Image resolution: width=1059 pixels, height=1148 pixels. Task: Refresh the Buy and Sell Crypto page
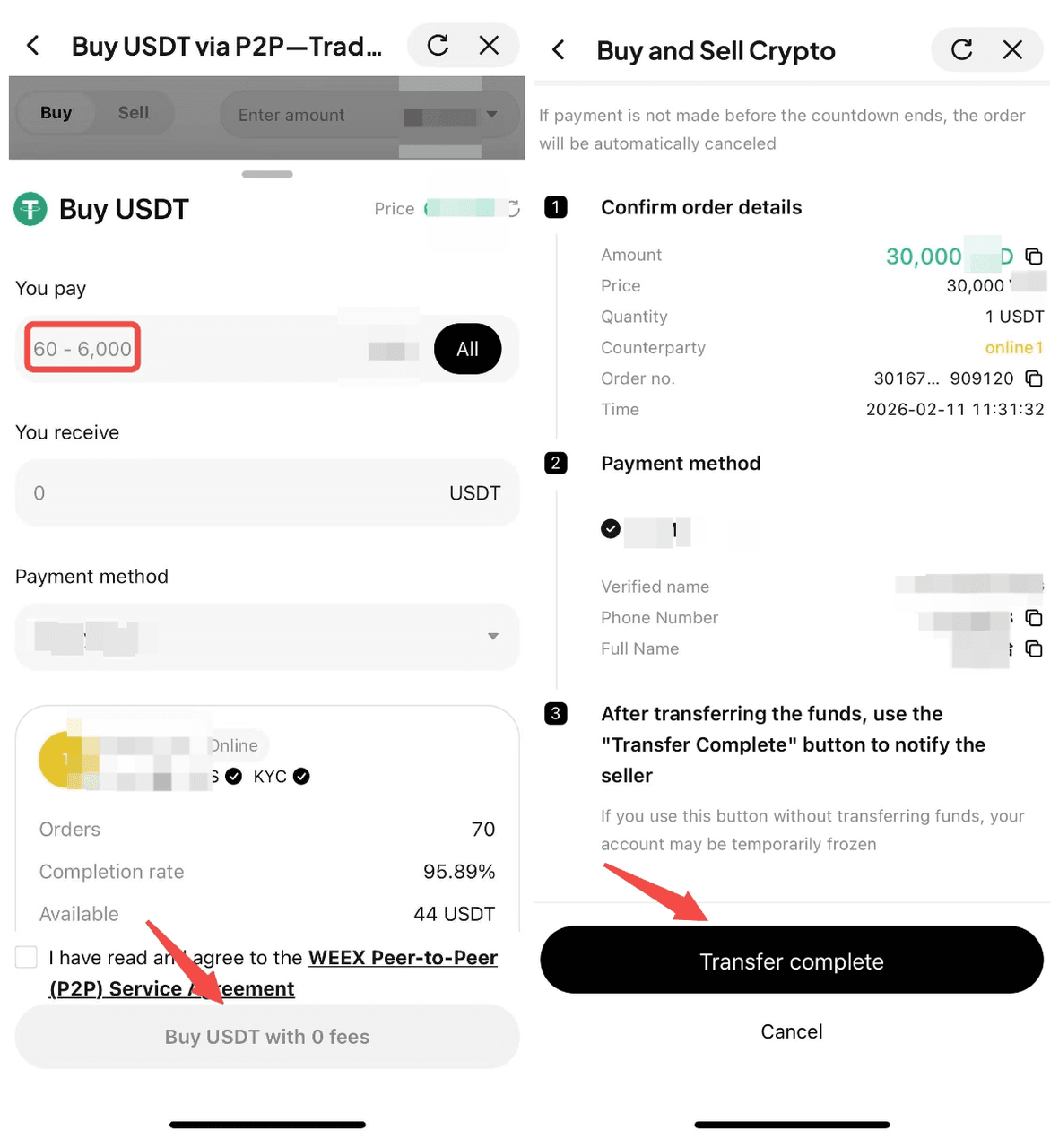click(961, 50)
